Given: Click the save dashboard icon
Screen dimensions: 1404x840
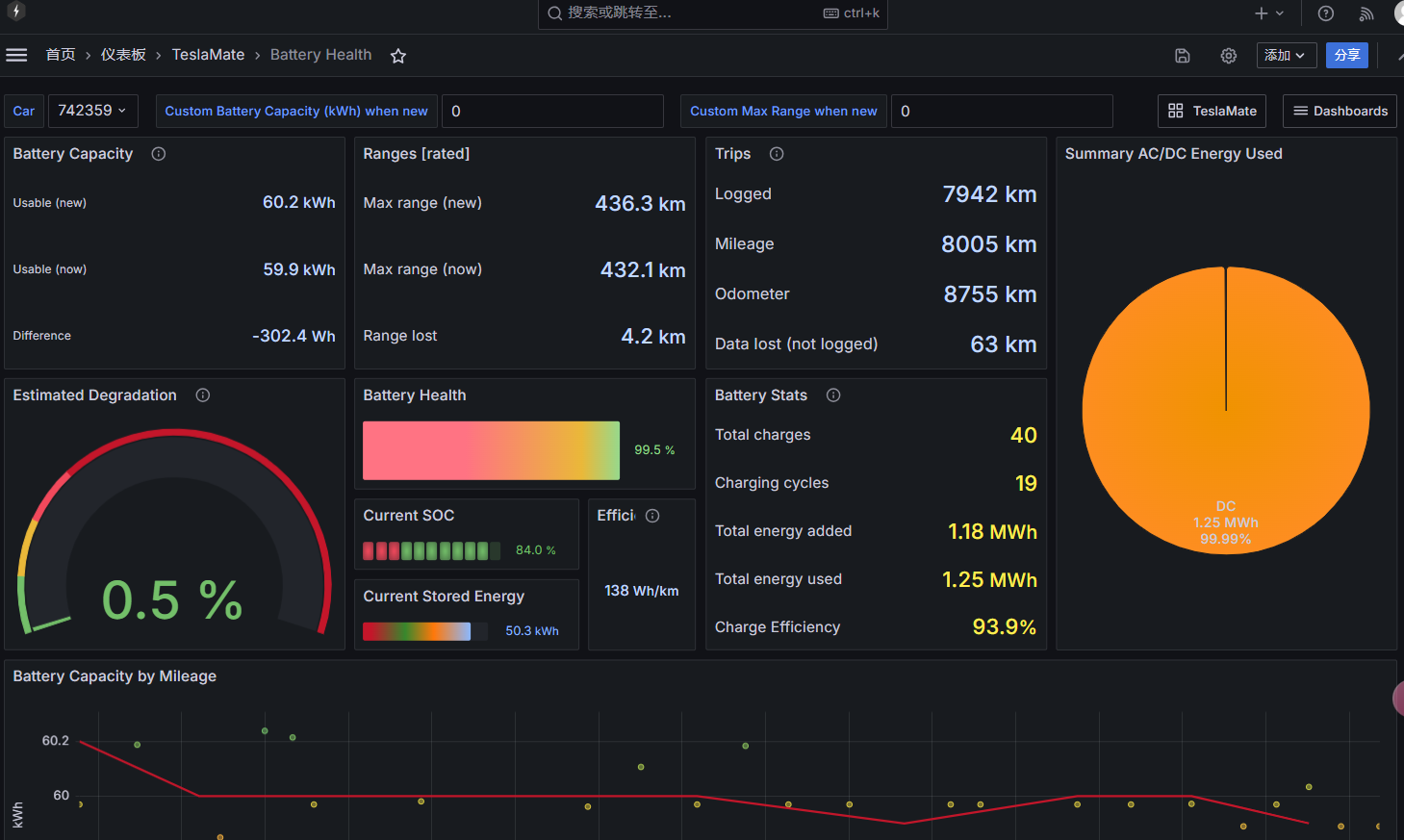Looking at the screenshot, I should tap(1183, 56).
